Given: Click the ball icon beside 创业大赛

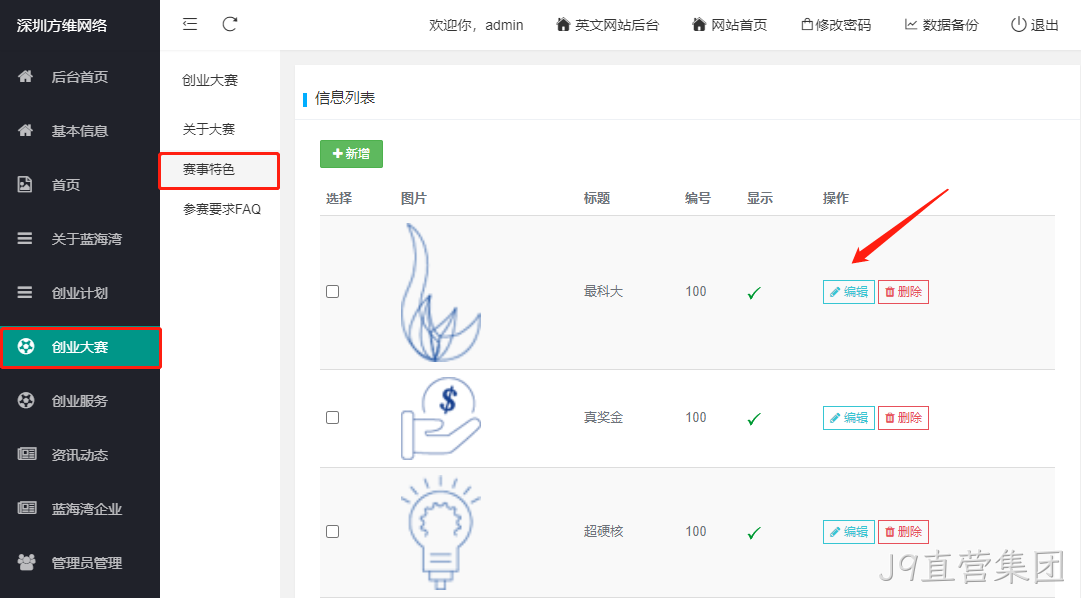Looking at the screenshot, I should (x=26, y=346).
